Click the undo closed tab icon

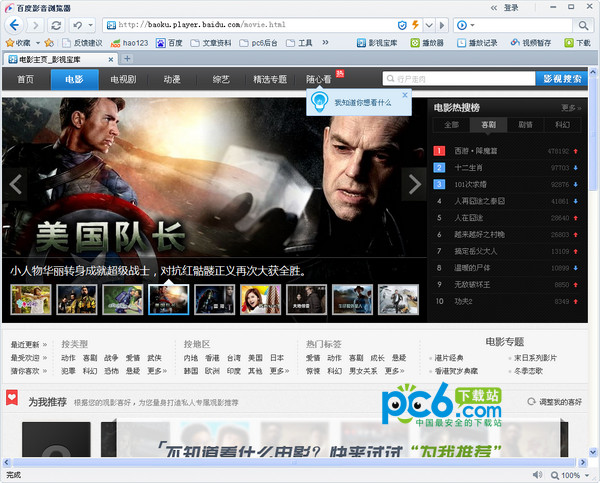tap(78, 25)
